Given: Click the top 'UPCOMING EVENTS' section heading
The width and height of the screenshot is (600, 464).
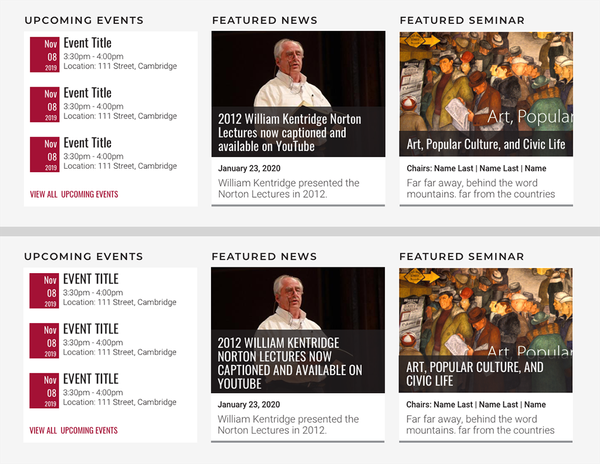Looking at the screenshot, I should (84, 20).
